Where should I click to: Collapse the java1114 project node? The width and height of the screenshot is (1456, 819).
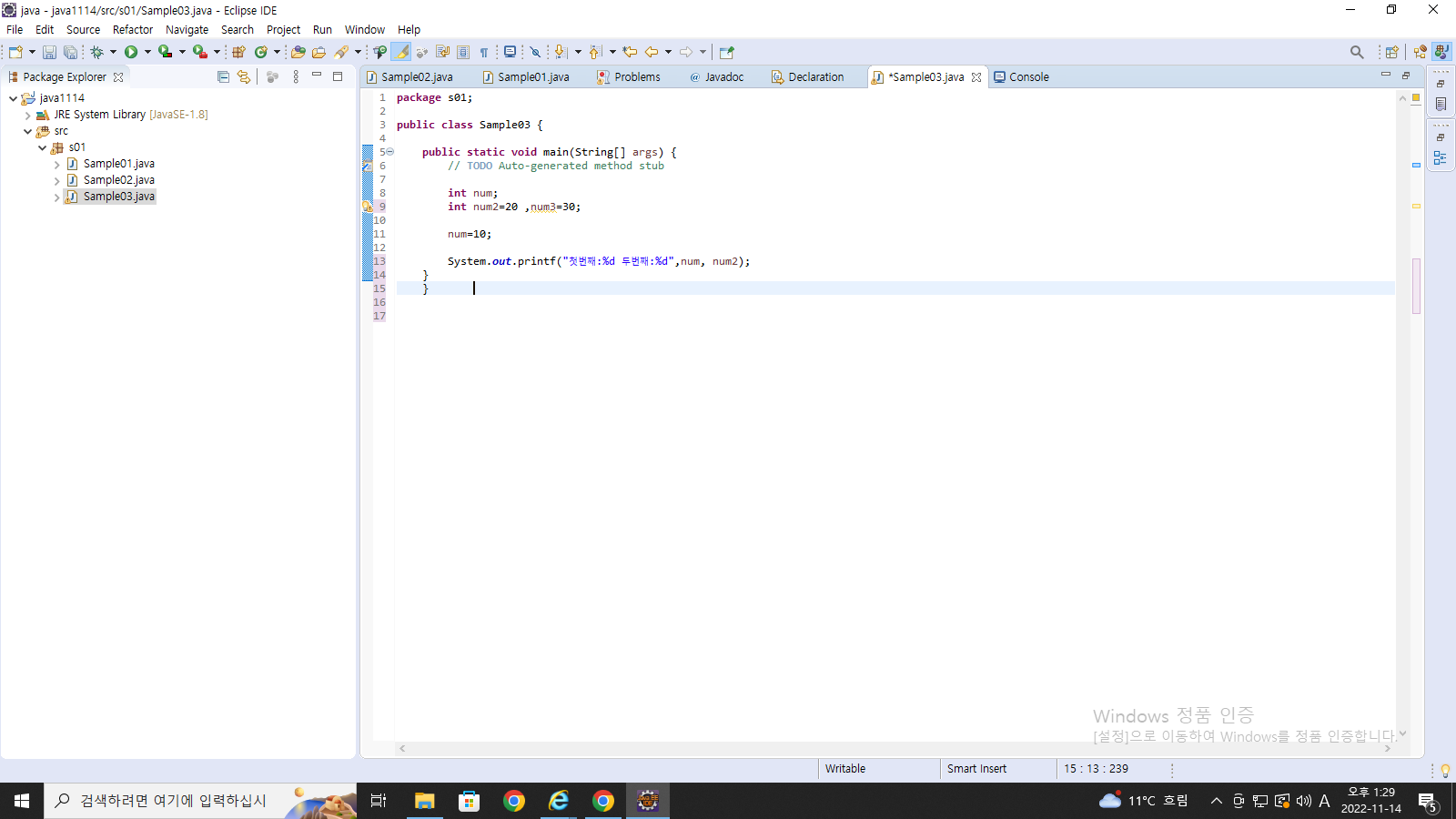click(x=13, y=98)
